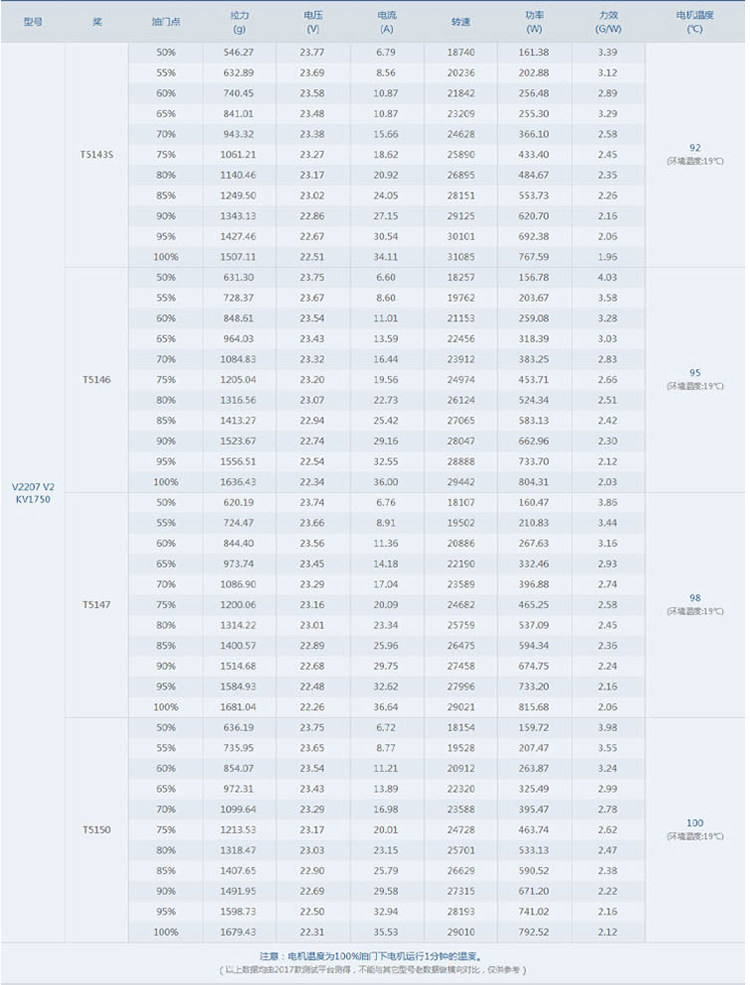Click the 电机温度 (℃) column header

(695, 22)
